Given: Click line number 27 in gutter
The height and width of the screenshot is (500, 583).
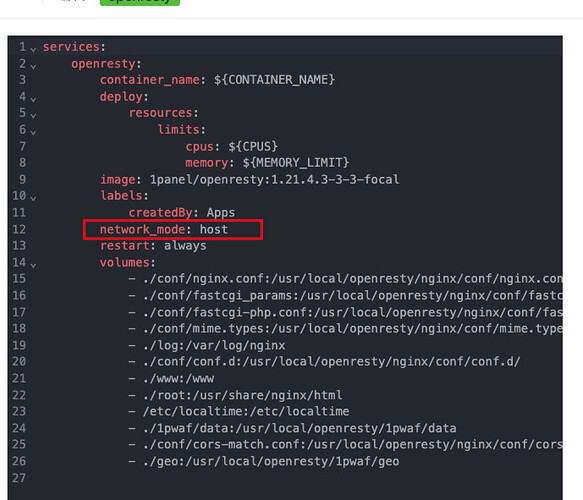Looking at the screenshot, I should [x=19, y=478].
